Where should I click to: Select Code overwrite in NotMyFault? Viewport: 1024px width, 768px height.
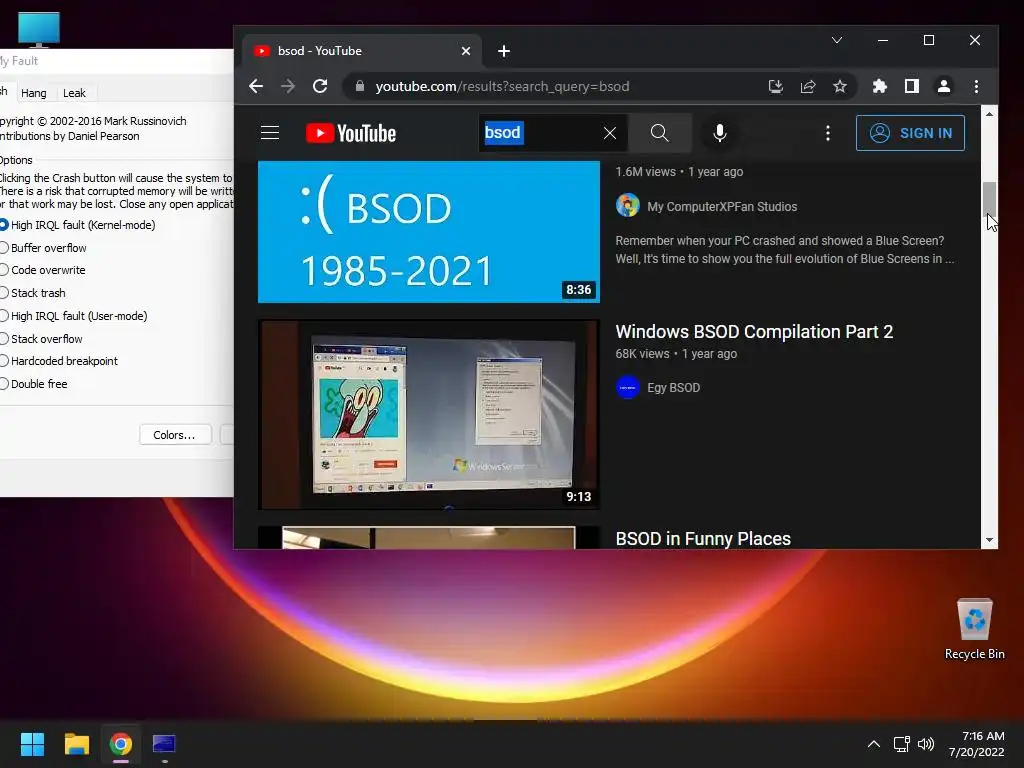(x=42, y=270)
